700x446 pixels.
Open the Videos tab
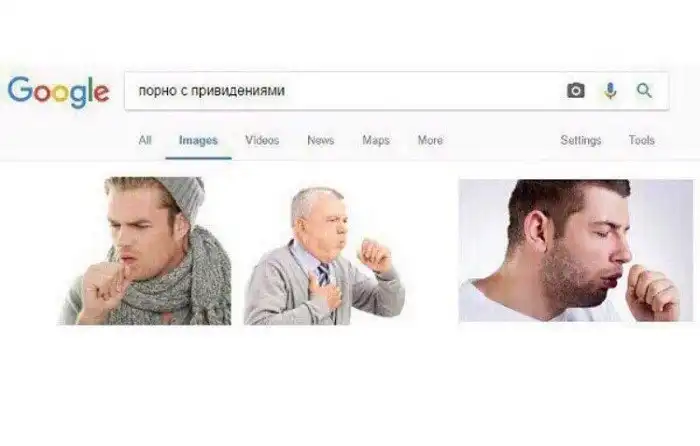pyautogui.click(x=262, y=140)
